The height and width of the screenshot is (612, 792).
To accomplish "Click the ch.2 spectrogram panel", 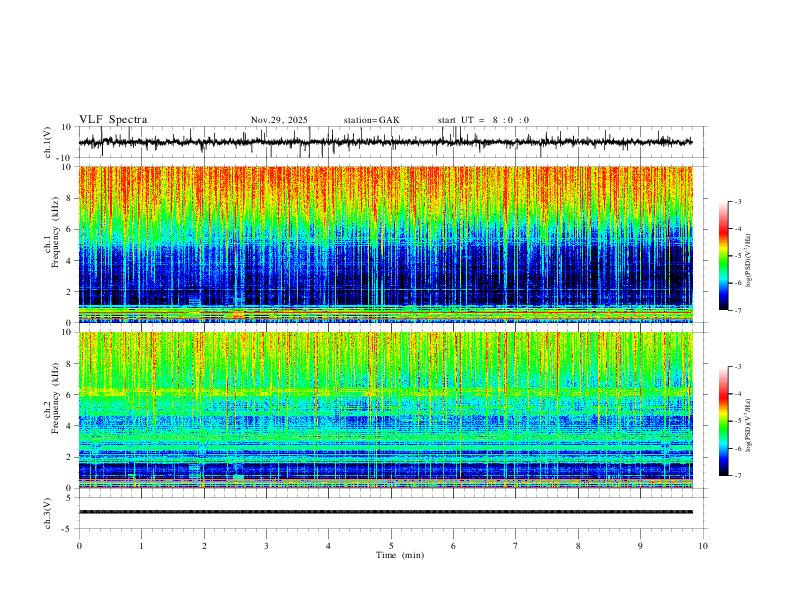I will [x=385, y=410].
